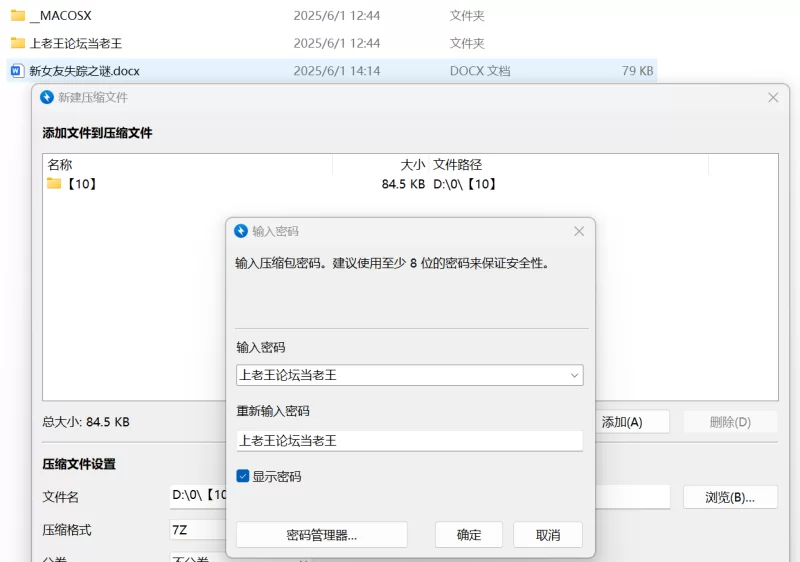Click the 浏览(B)... button
The image size is (800, 562).
[x=730, y=497]
